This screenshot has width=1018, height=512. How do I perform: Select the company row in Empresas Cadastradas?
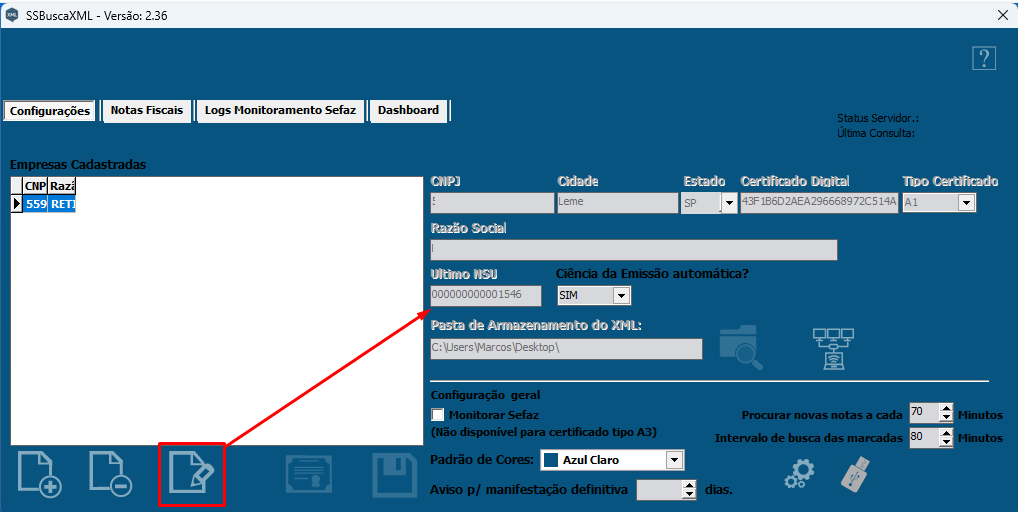click(50, 204)
